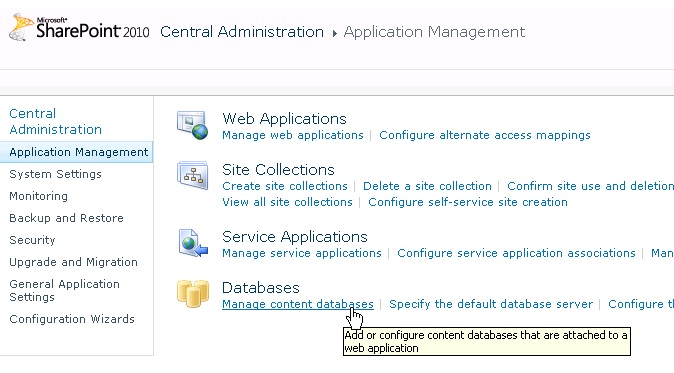Open Upgrade and Migration section
Screen dimensions: 674x373
(74, 262)
